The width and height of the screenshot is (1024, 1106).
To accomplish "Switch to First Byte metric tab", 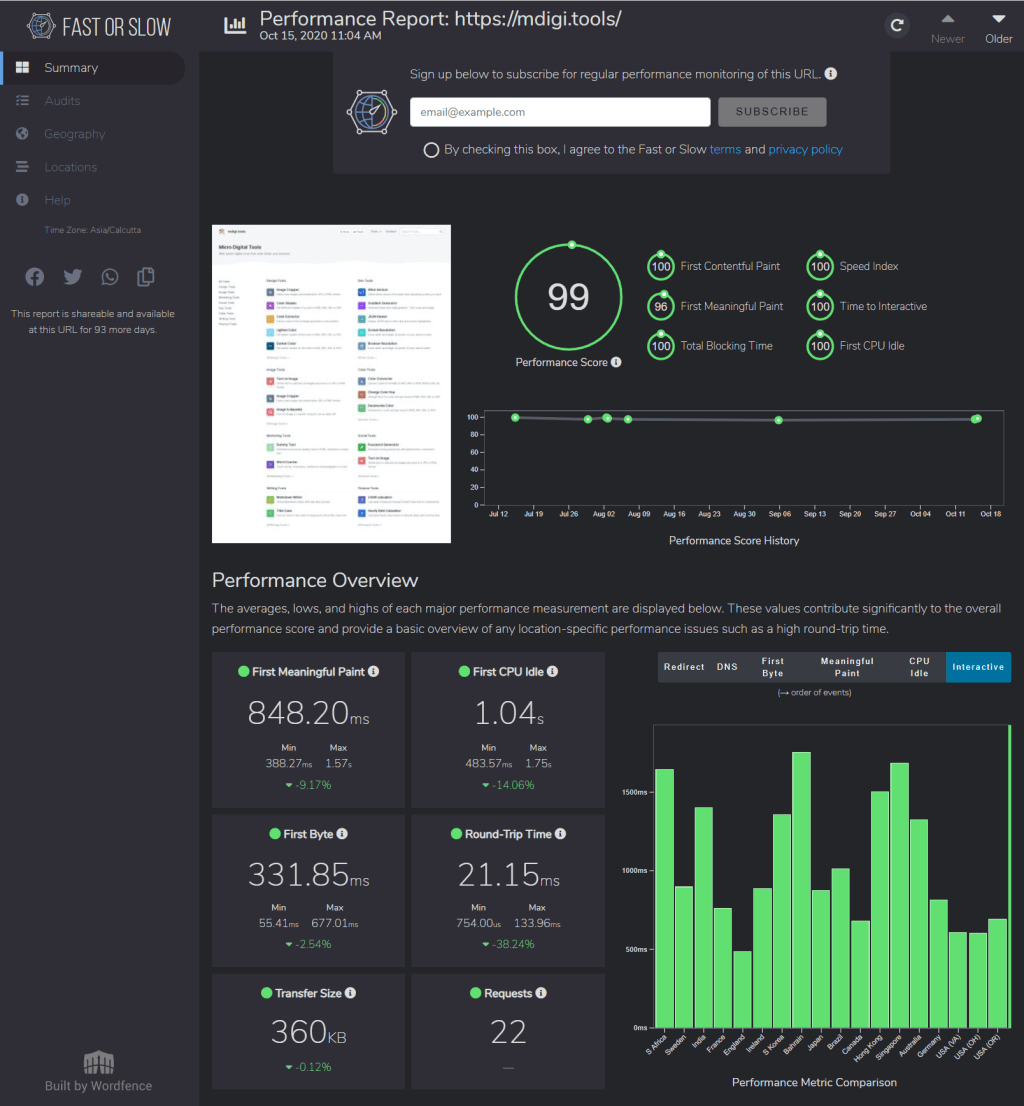I will (x=772, y=667).
